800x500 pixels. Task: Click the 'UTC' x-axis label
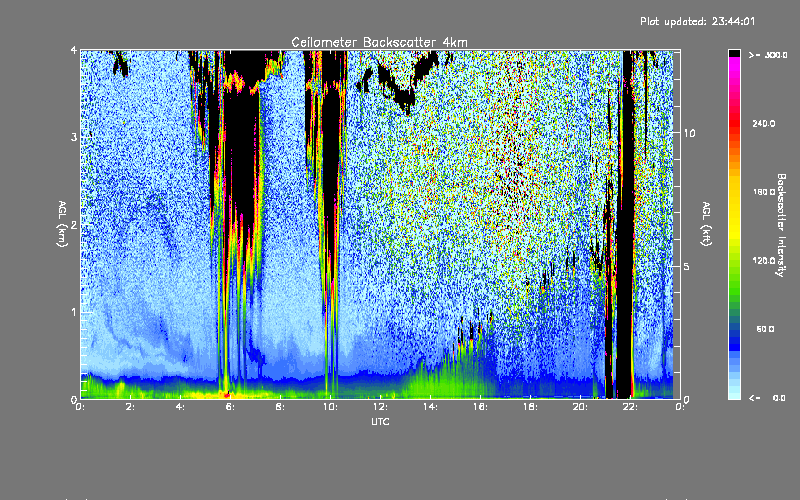(x=380, y=421)
